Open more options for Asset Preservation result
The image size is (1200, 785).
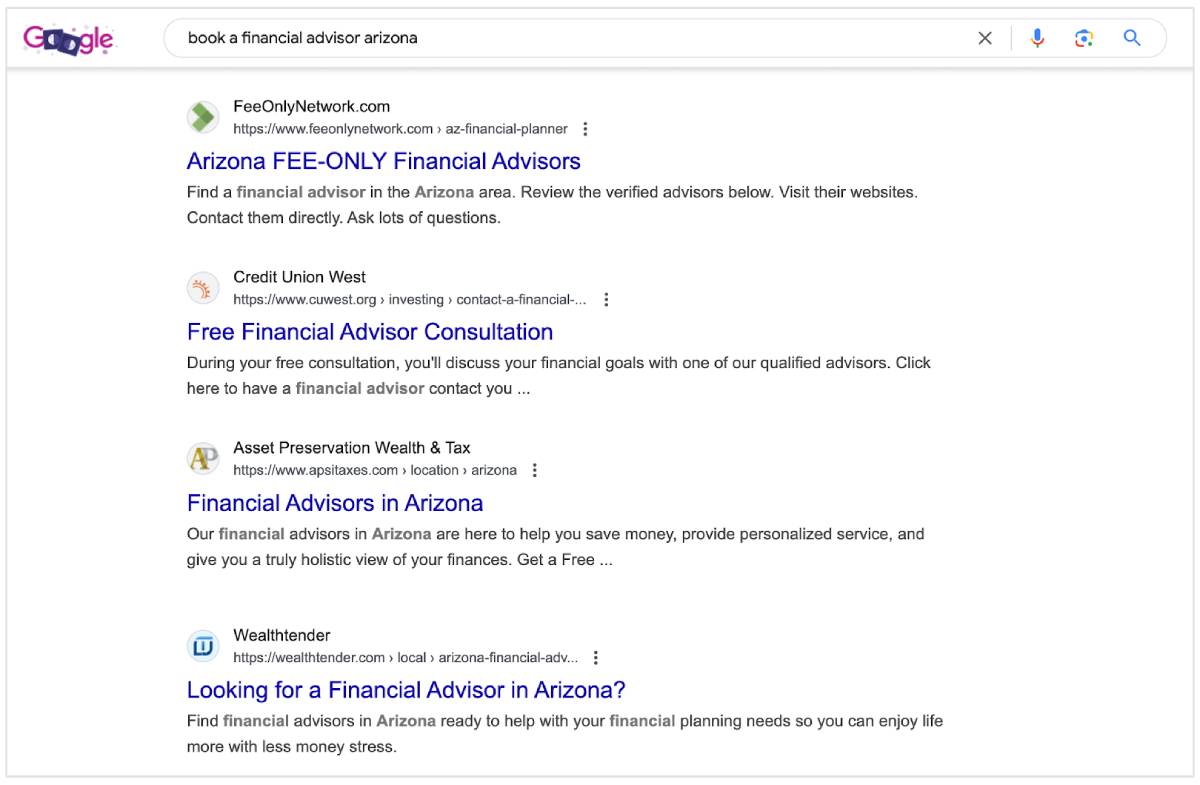pos(535,470)
